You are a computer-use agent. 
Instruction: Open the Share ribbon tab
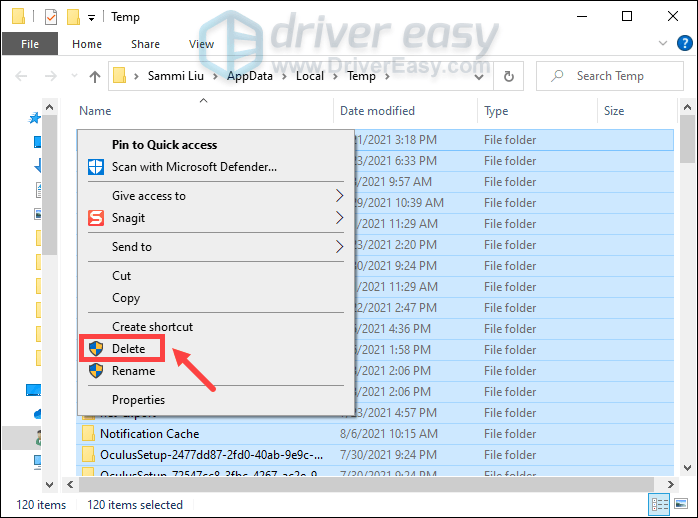pos(145,44)
